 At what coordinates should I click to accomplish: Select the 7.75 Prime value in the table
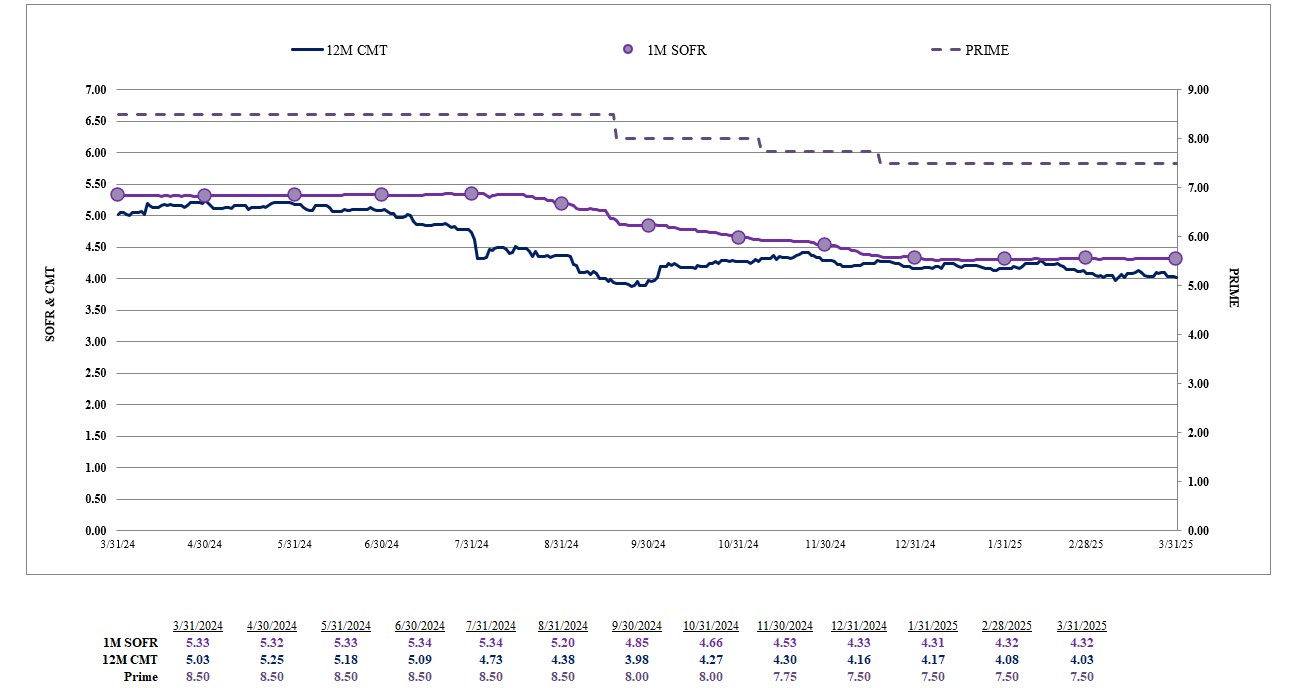point(785,676)
